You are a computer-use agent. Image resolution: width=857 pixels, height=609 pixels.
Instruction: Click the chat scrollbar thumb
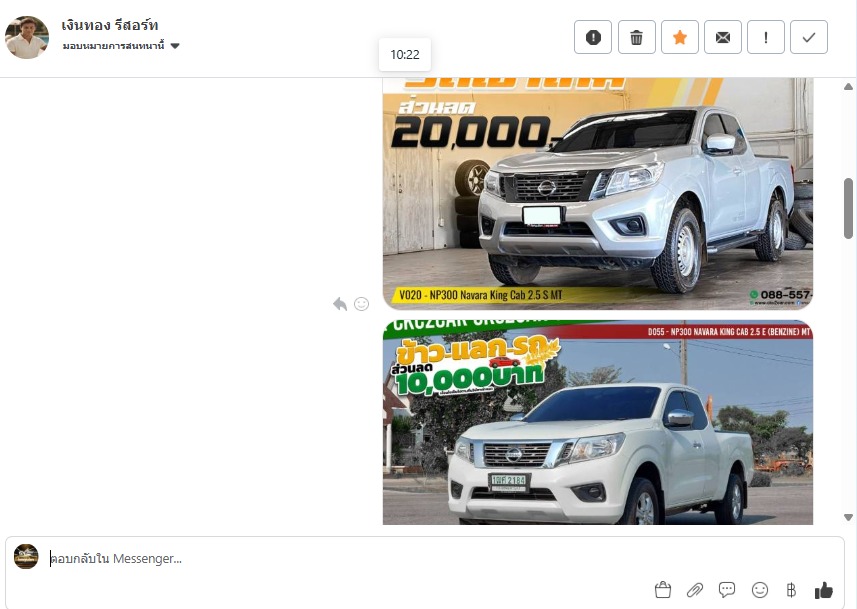coord(848,208)
